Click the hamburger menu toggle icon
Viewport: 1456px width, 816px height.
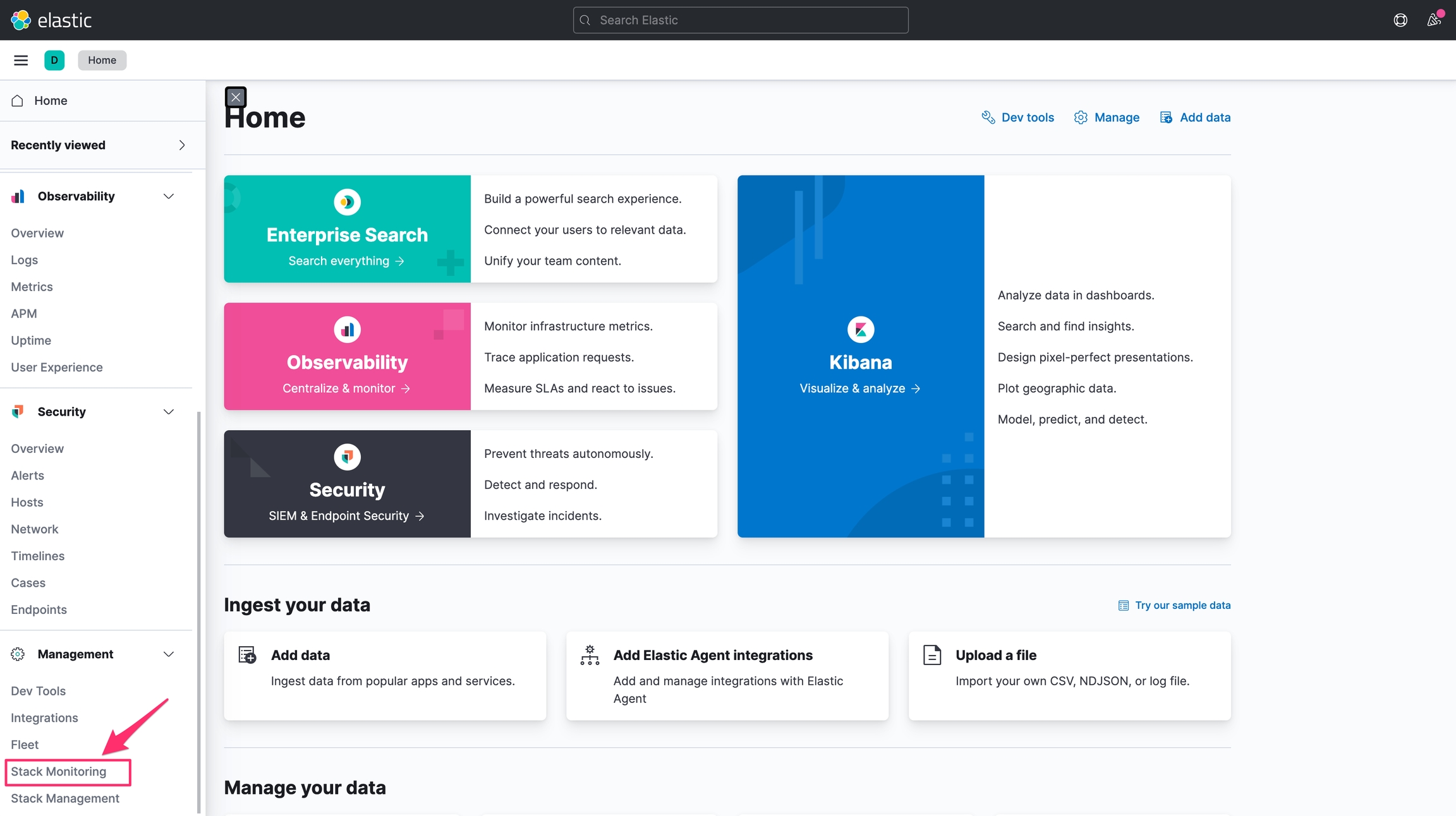click(x=21, y=60)
